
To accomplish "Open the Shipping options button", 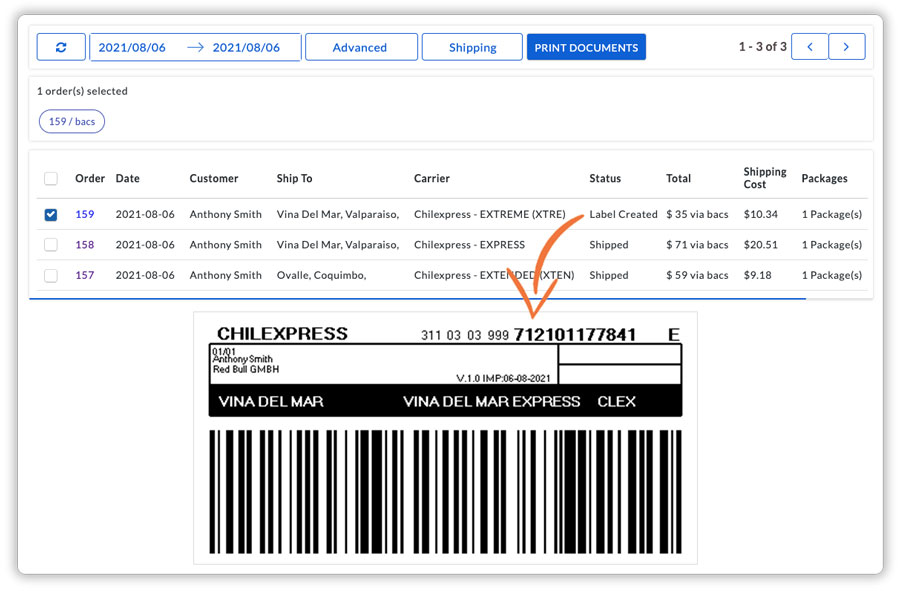I will pos(472,47).
